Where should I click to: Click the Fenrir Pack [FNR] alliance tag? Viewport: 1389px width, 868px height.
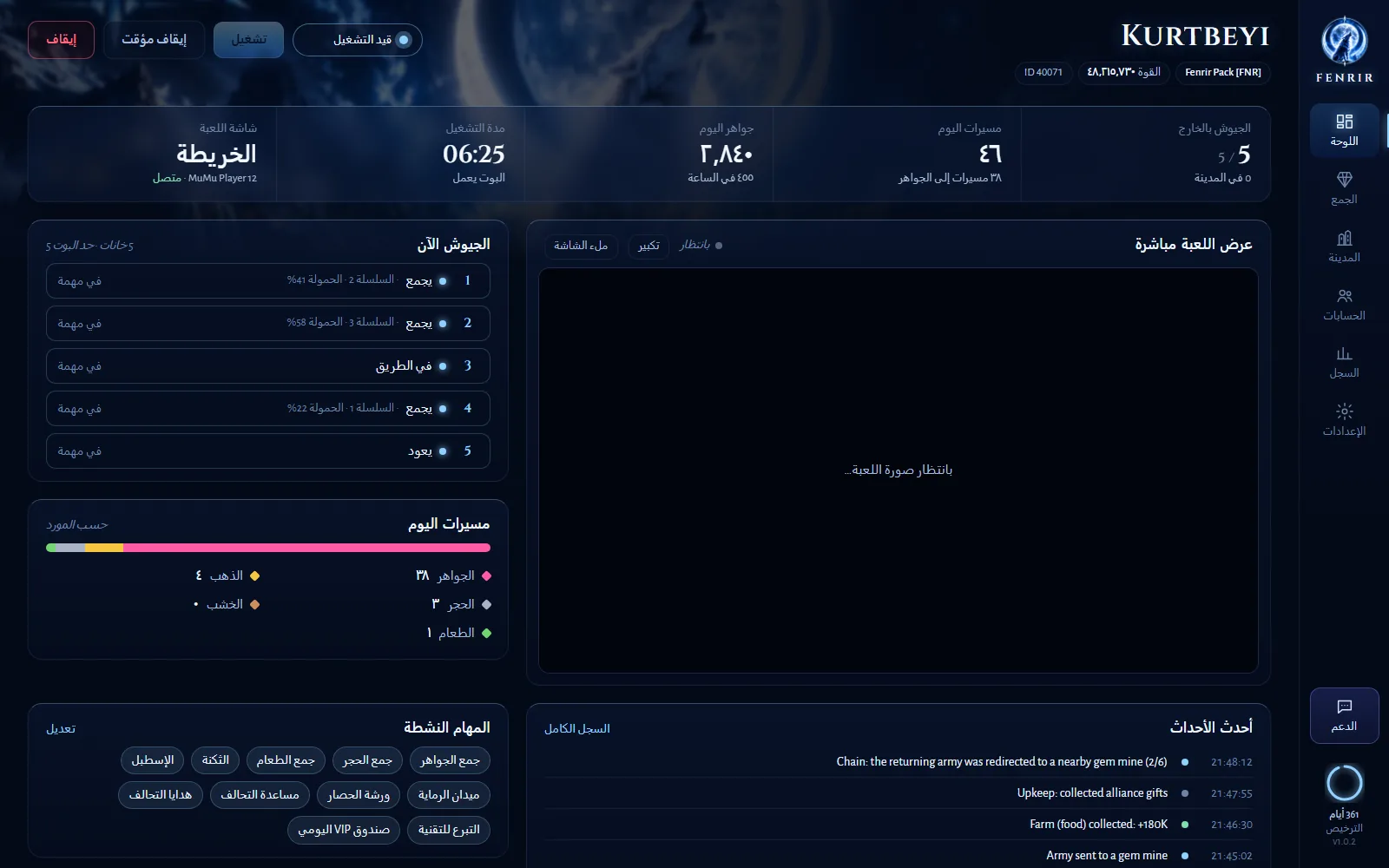point(1222,73)
